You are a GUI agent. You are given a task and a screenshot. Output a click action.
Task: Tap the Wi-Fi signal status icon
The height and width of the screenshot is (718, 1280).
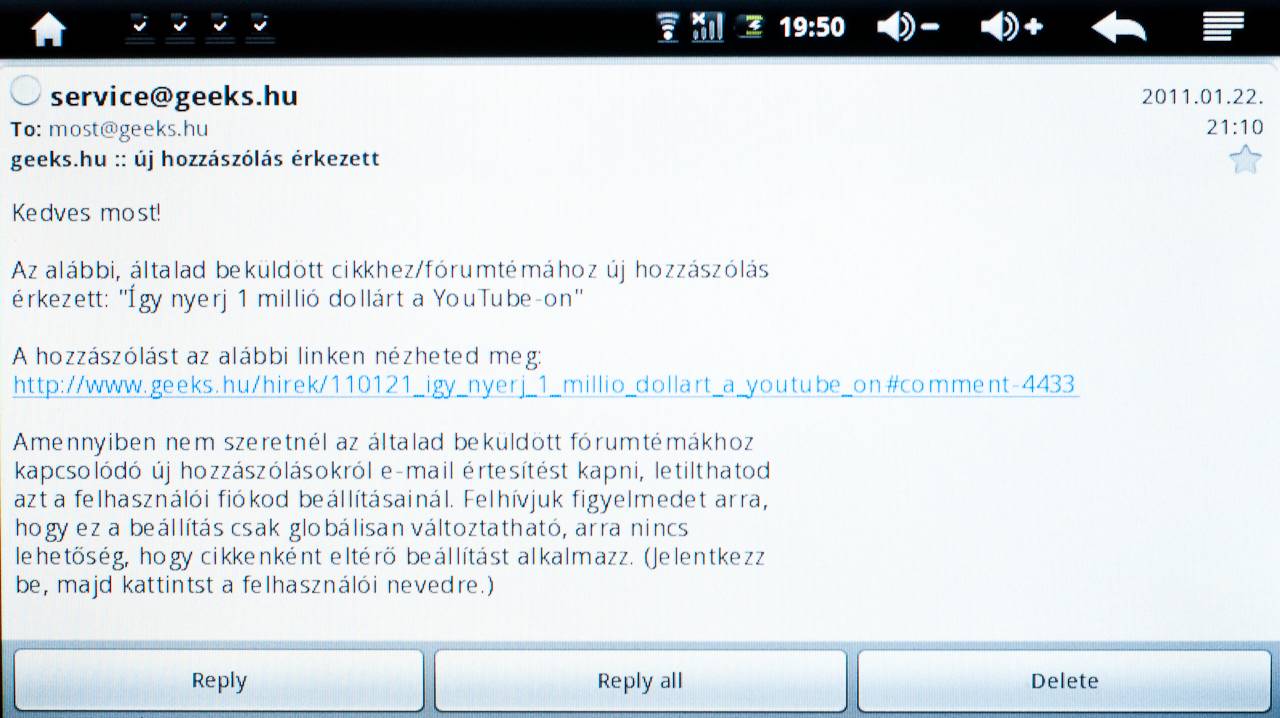[x=667, y=27]
